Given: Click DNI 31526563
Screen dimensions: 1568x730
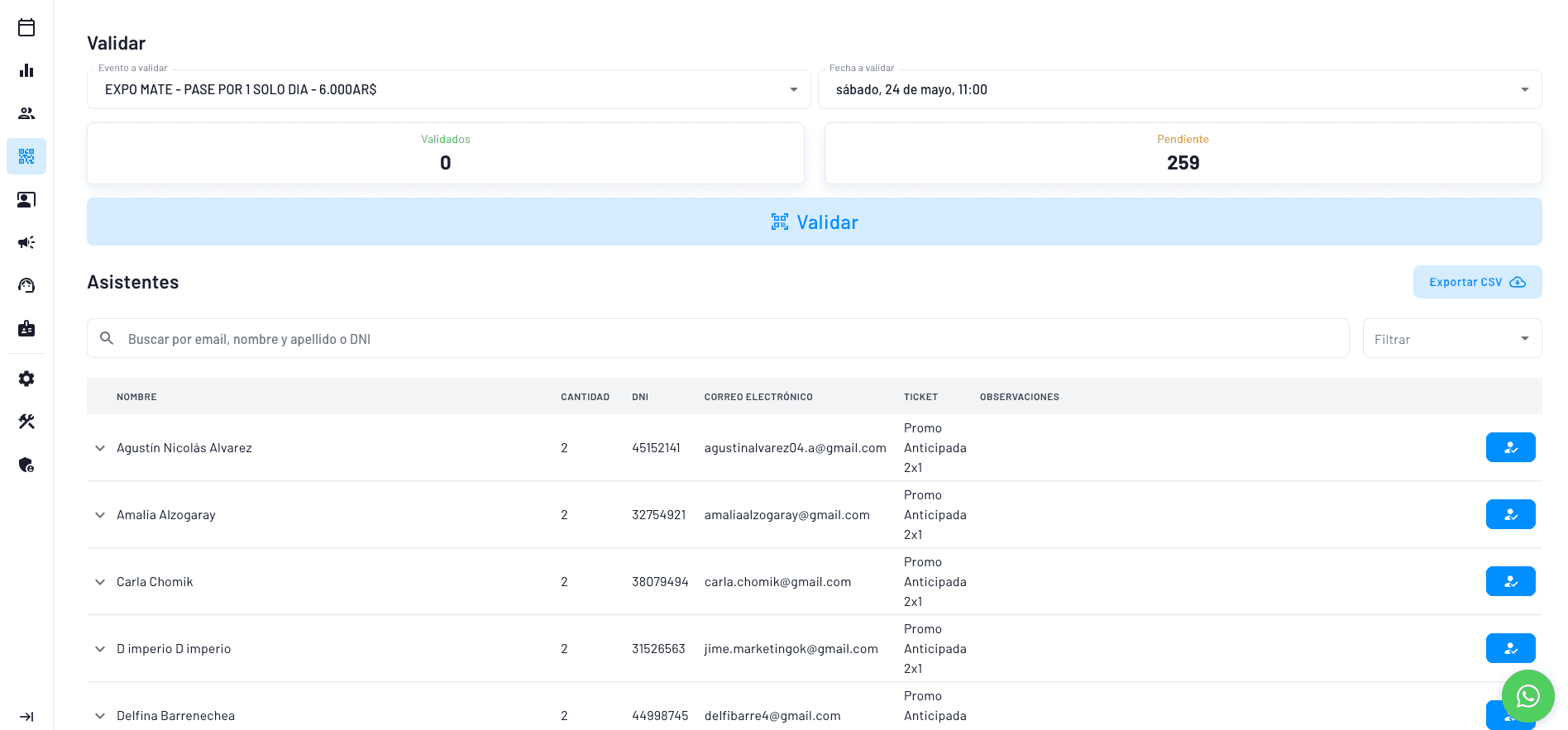Looking at the screenshot, I should tap(658, 649).
